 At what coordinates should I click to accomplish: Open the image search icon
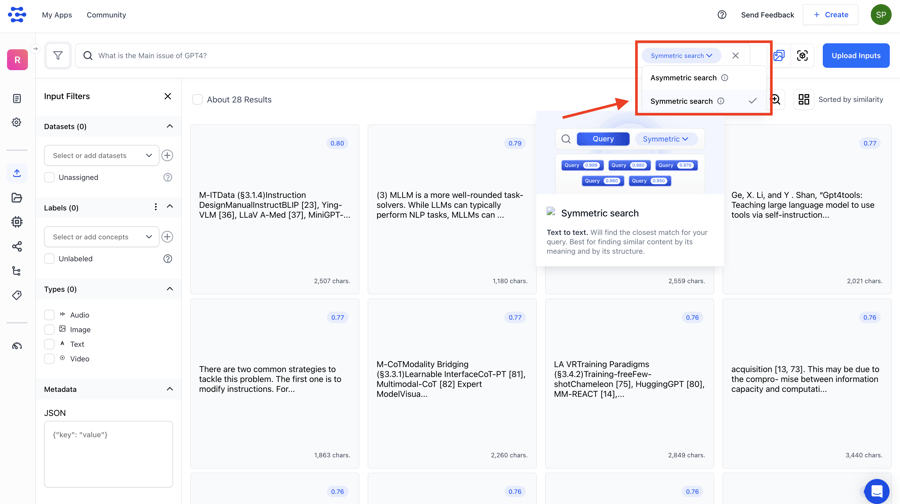tap(779, 56)
